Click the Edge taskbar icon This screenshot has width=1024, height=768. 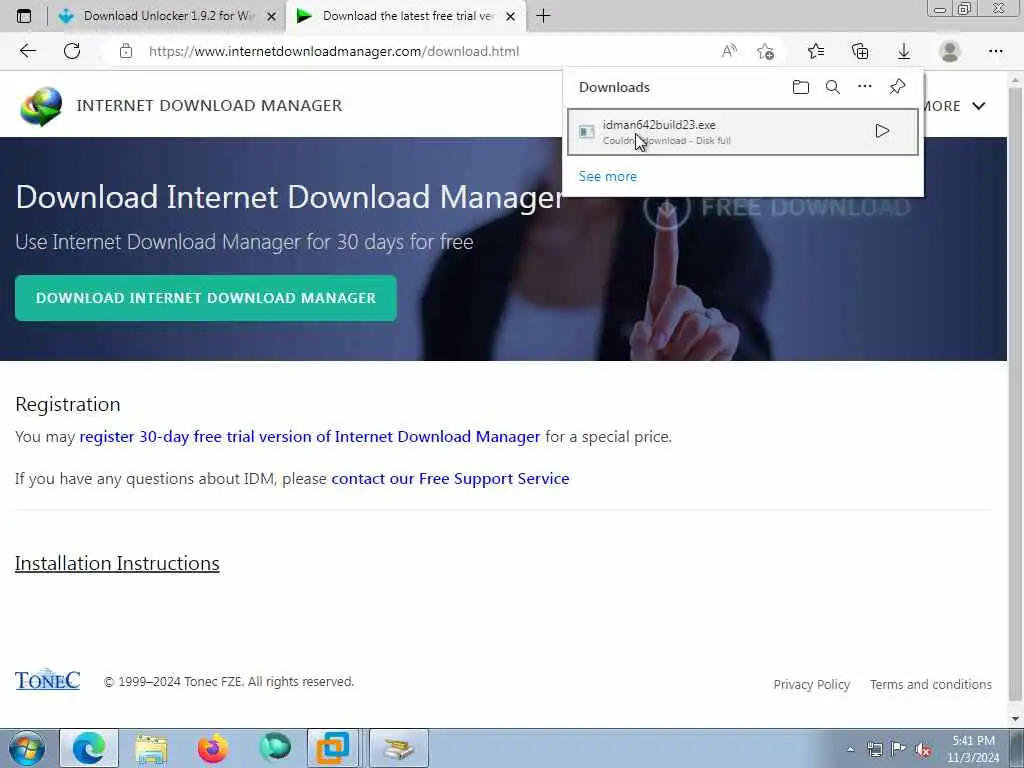click(89, 748)
